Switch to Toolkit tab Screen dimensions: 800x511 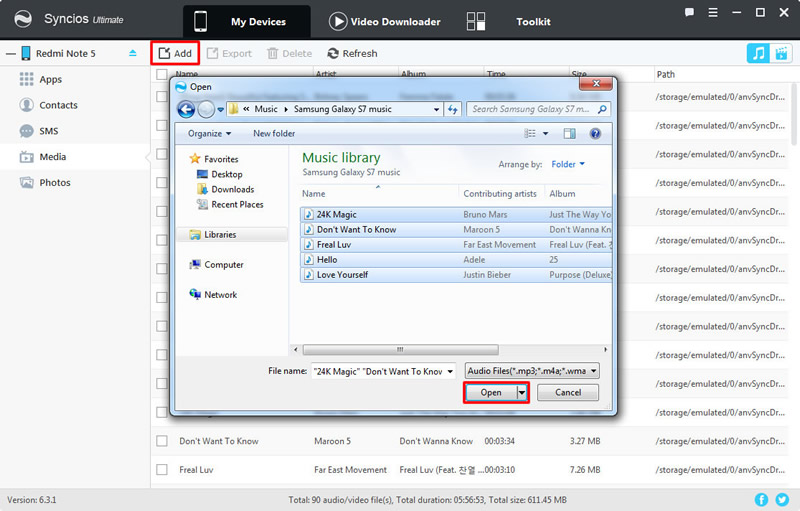[508, 21]
